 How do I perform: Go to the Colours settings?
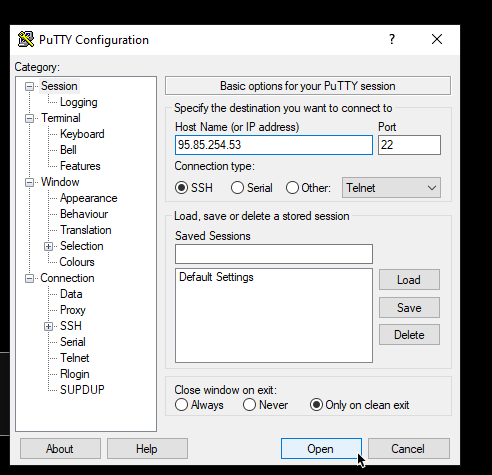click(x=77, y=262)
